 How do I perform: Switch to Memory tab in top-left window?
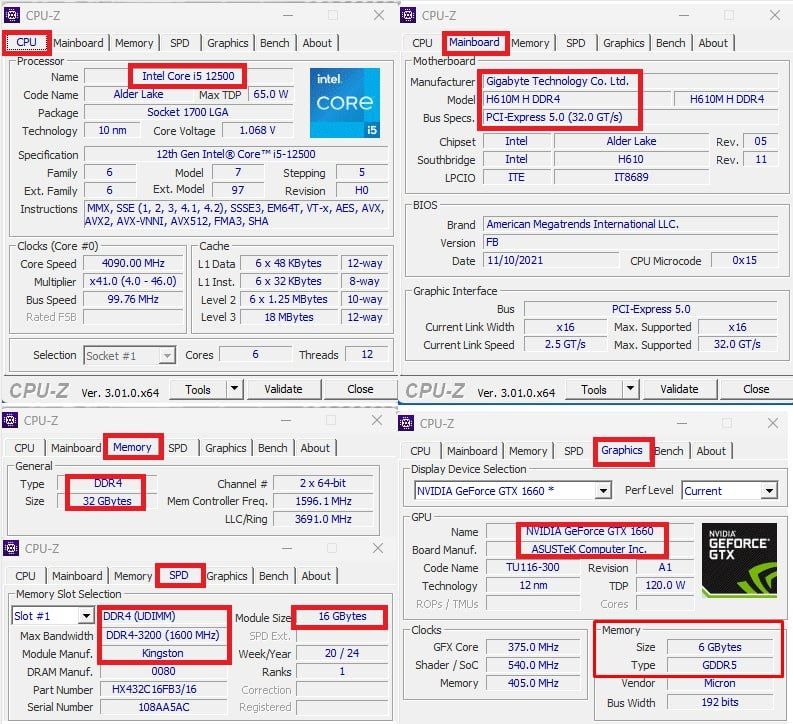pyautogui.click(x=134, y=43)
